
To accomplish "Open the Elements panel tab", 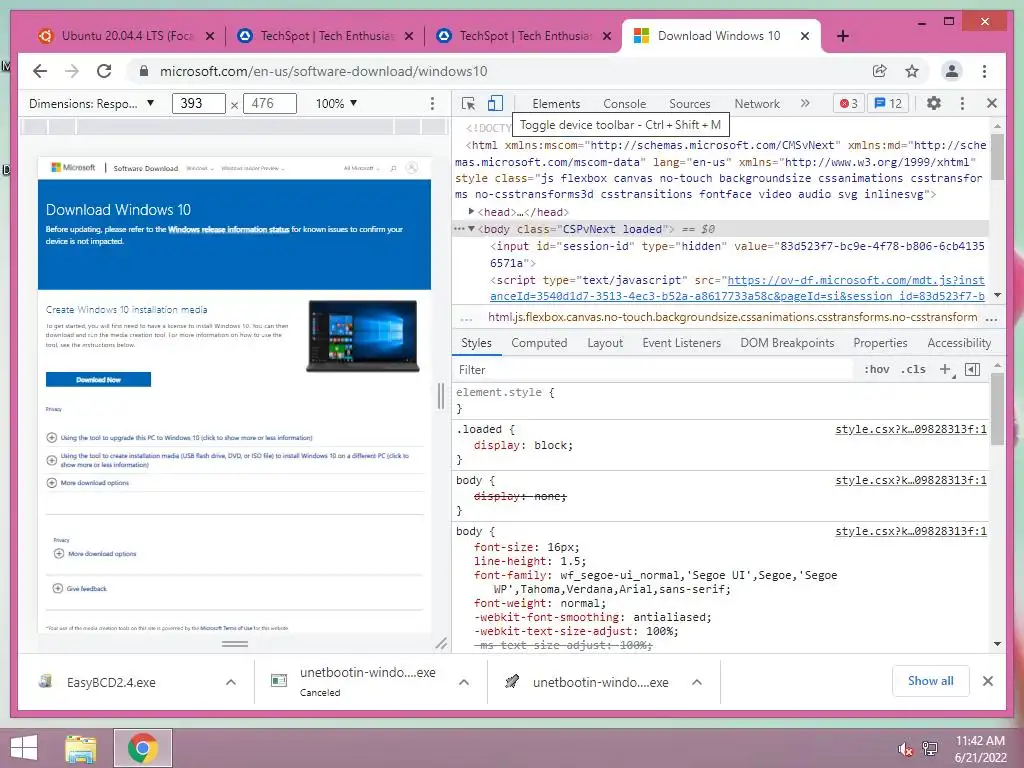I will click(x=556, y=103).
